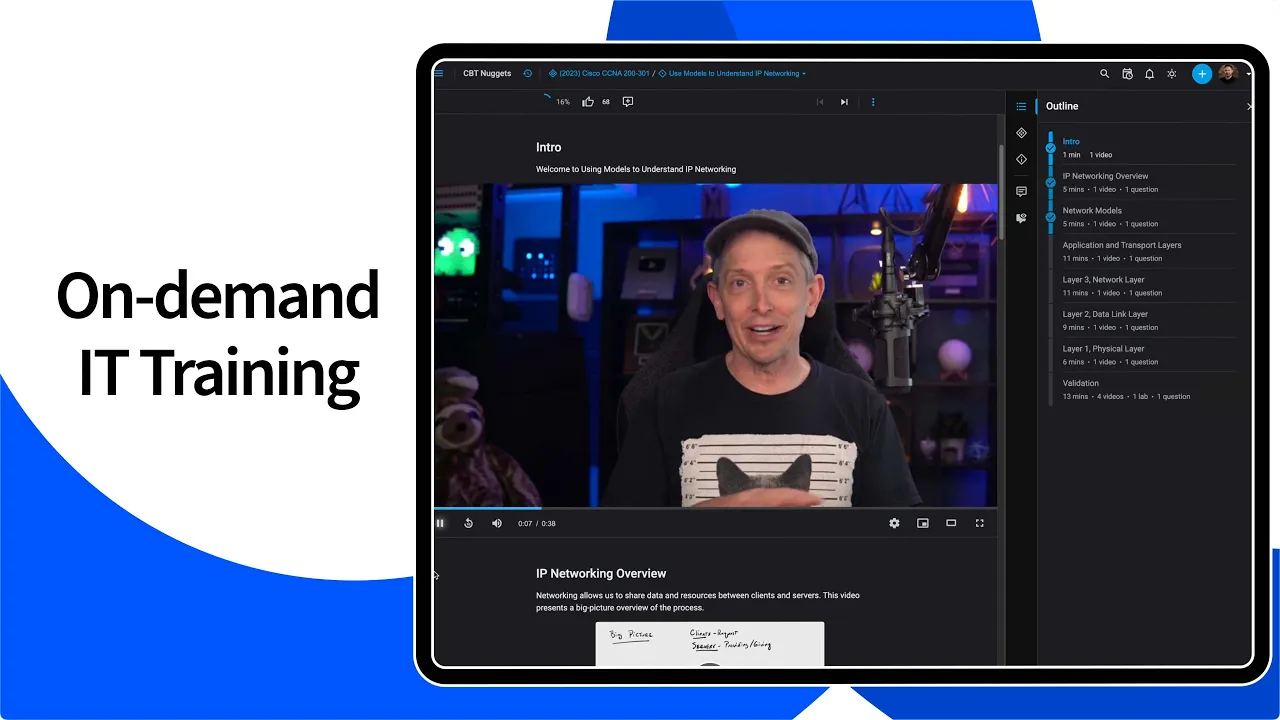Click the 16% progress indicator
The height and width of the screenshot is (720, 1280).
point(555,101)
